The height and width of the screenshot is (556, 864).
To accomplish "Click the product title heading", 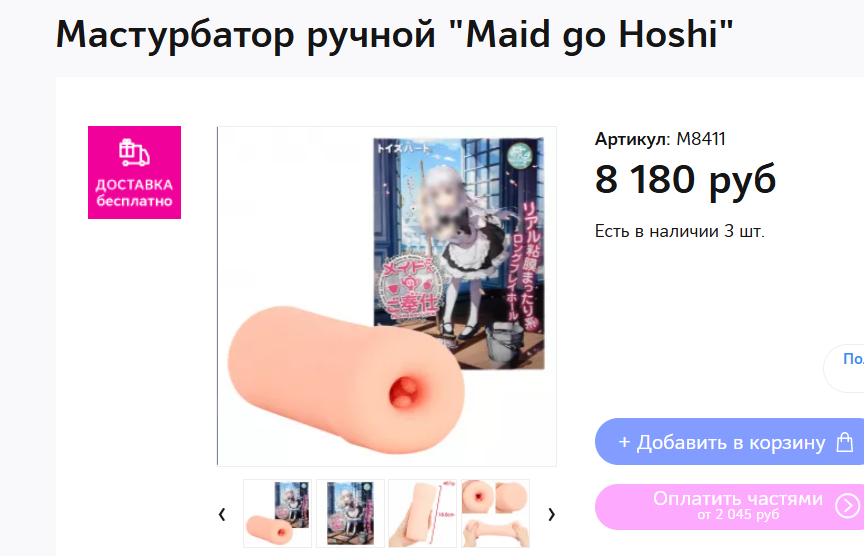I will click(x=395, y=35).
